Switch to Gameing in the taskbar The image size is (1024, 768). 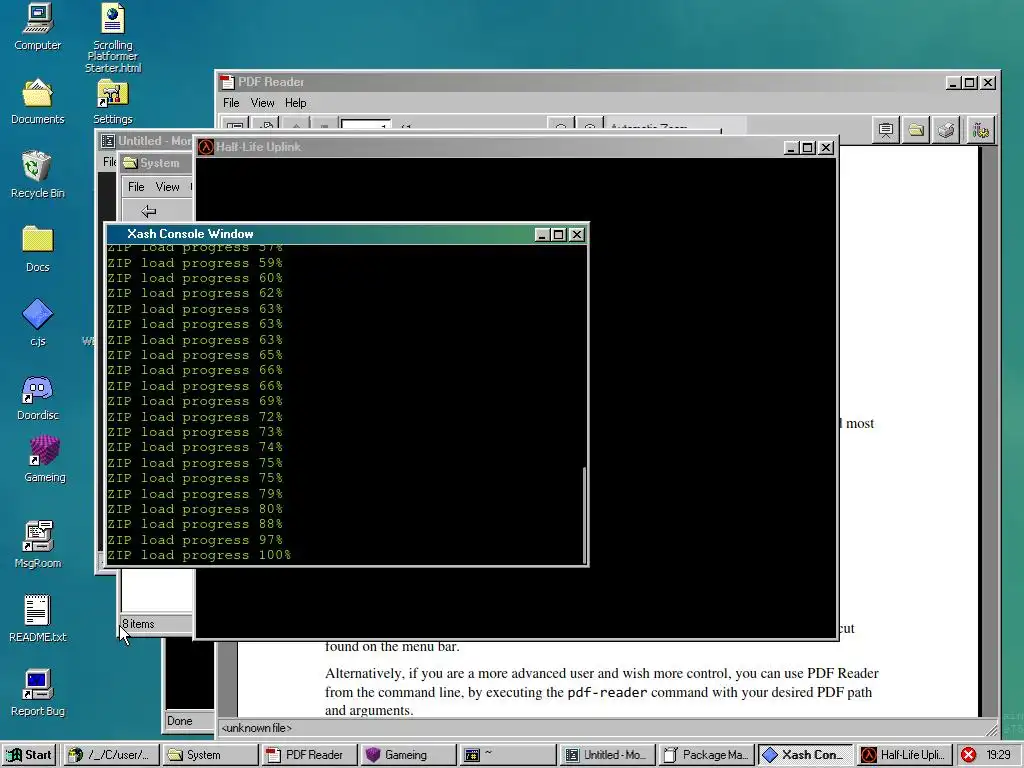tap(409, 755)
